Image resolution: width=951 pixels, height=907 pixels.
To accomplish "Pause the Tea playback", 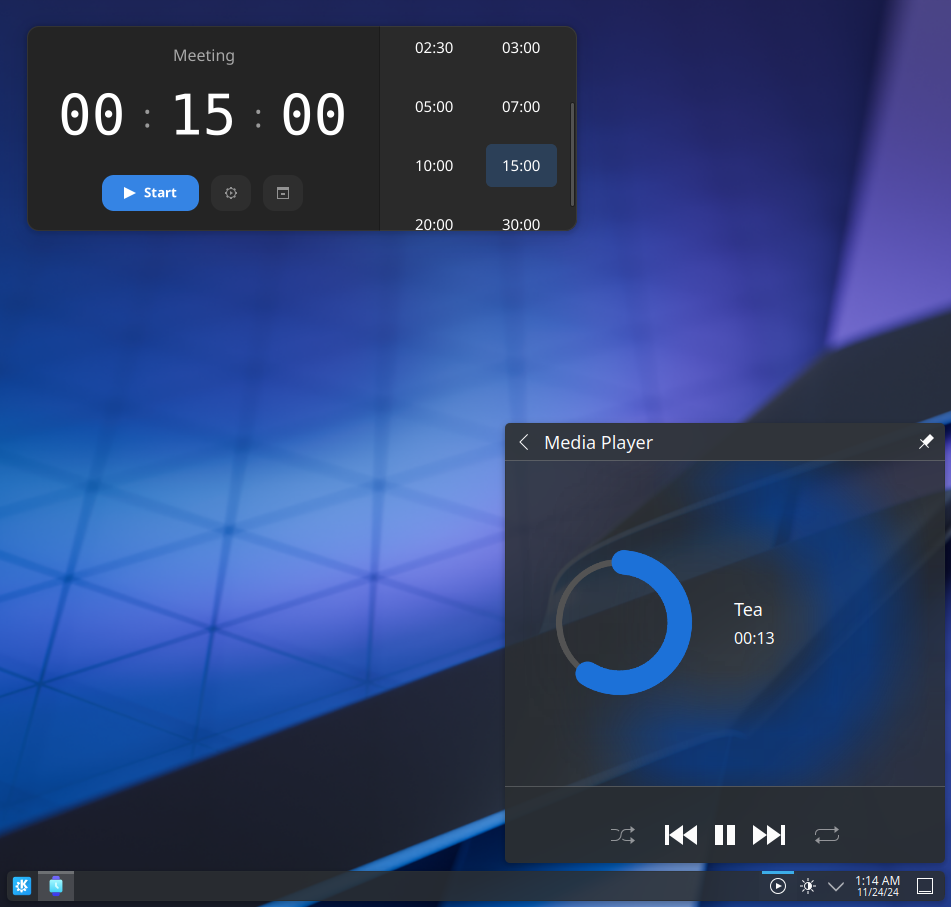I will 725,835.
